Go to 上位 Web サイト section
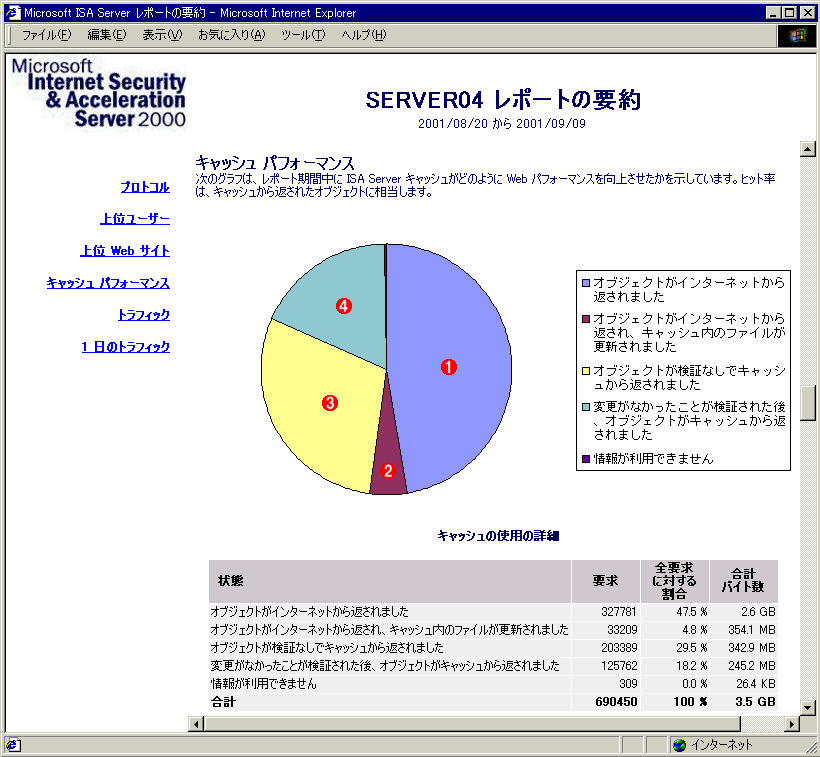 coord(125,251)
